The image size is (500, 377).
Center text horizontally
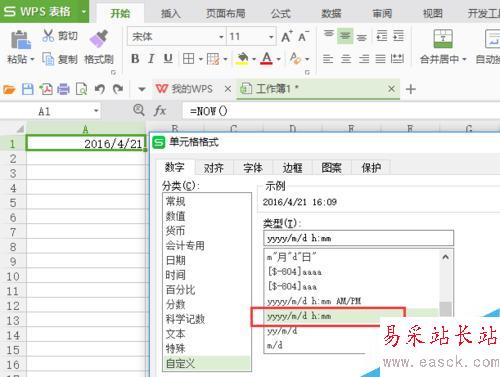(346, 59)
